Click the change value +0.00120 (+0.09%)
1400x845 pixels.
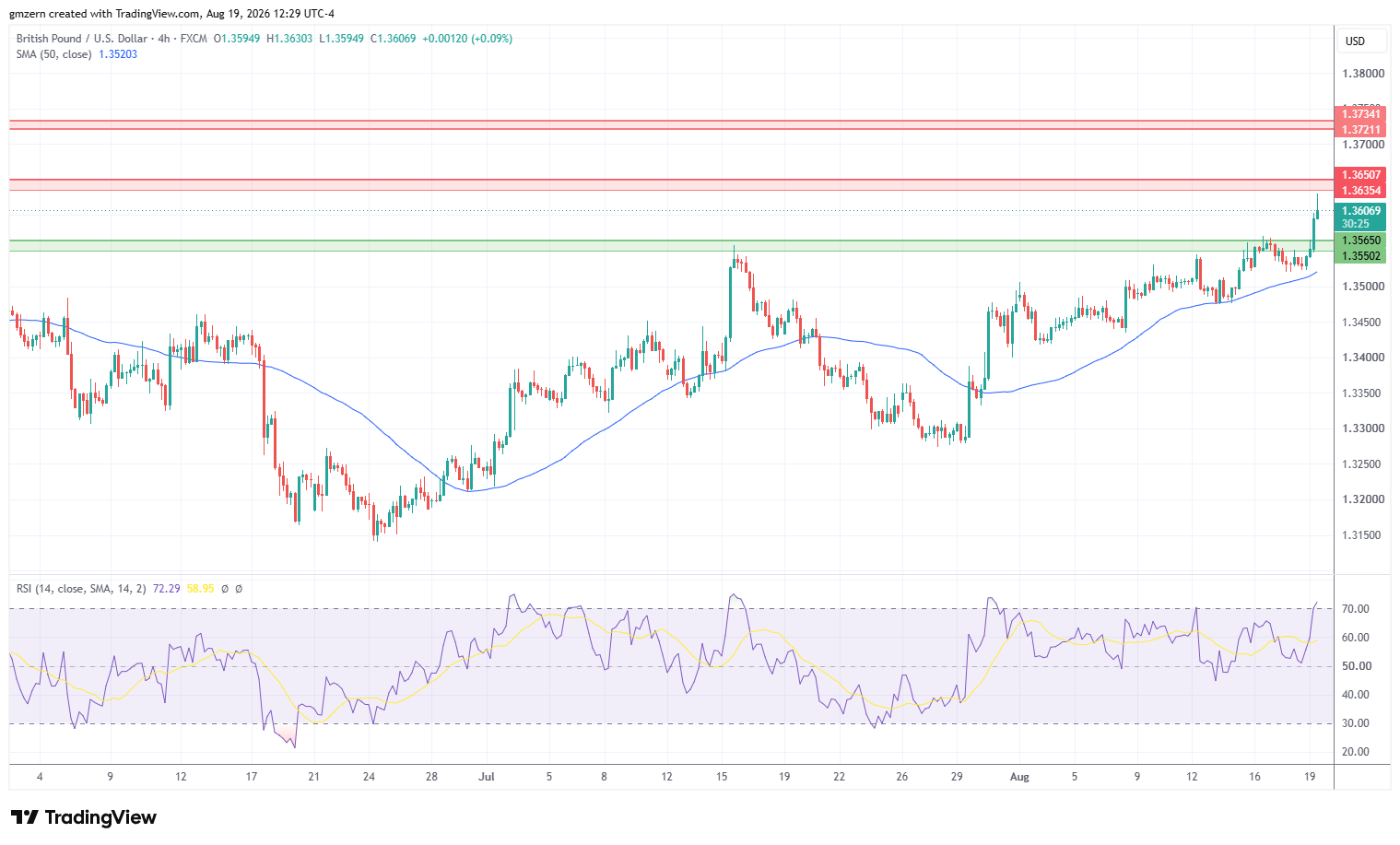point(467,39)
